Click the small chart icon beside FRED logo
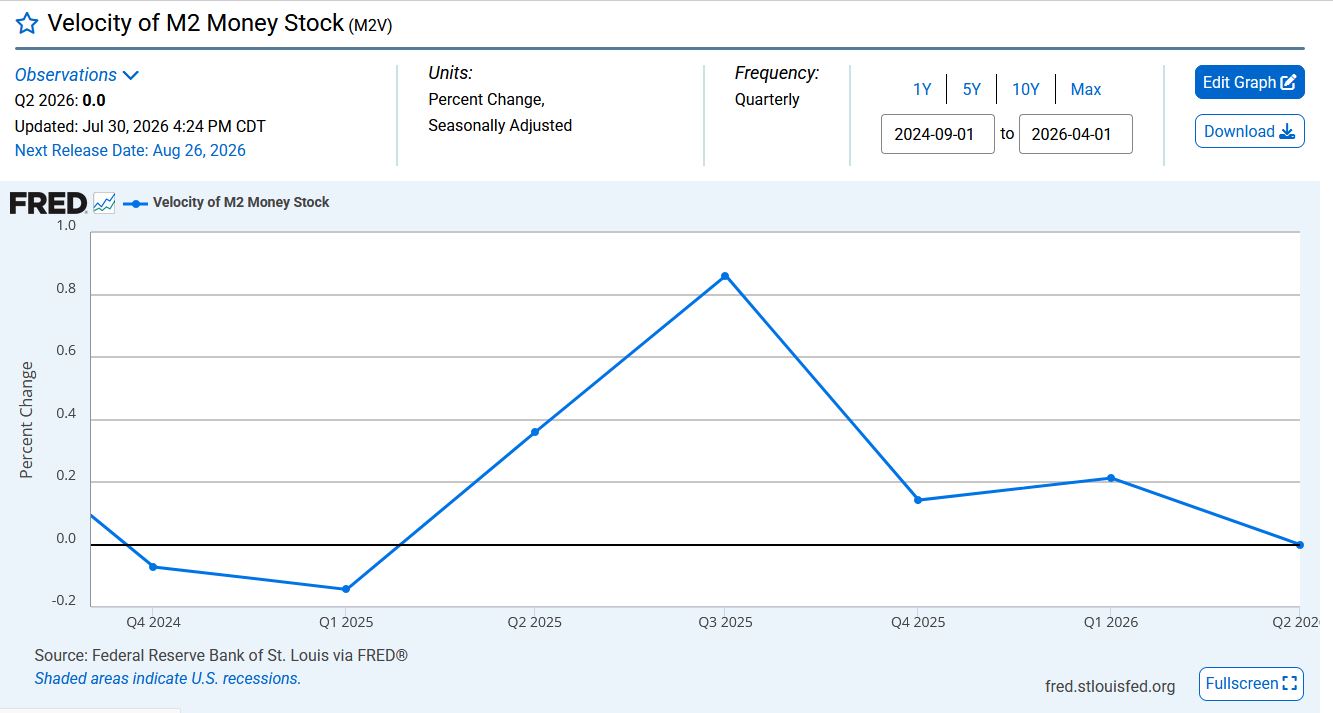1333x713 pixels. 104,203
